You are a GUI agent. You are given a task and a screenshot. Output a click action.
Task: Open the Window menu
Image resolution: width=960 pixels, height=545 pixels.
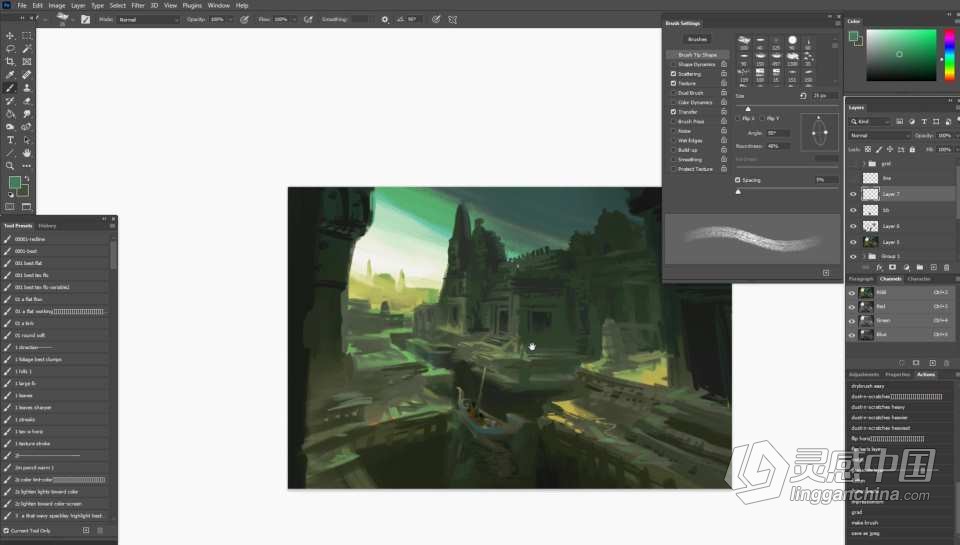(x=219, y=6)
